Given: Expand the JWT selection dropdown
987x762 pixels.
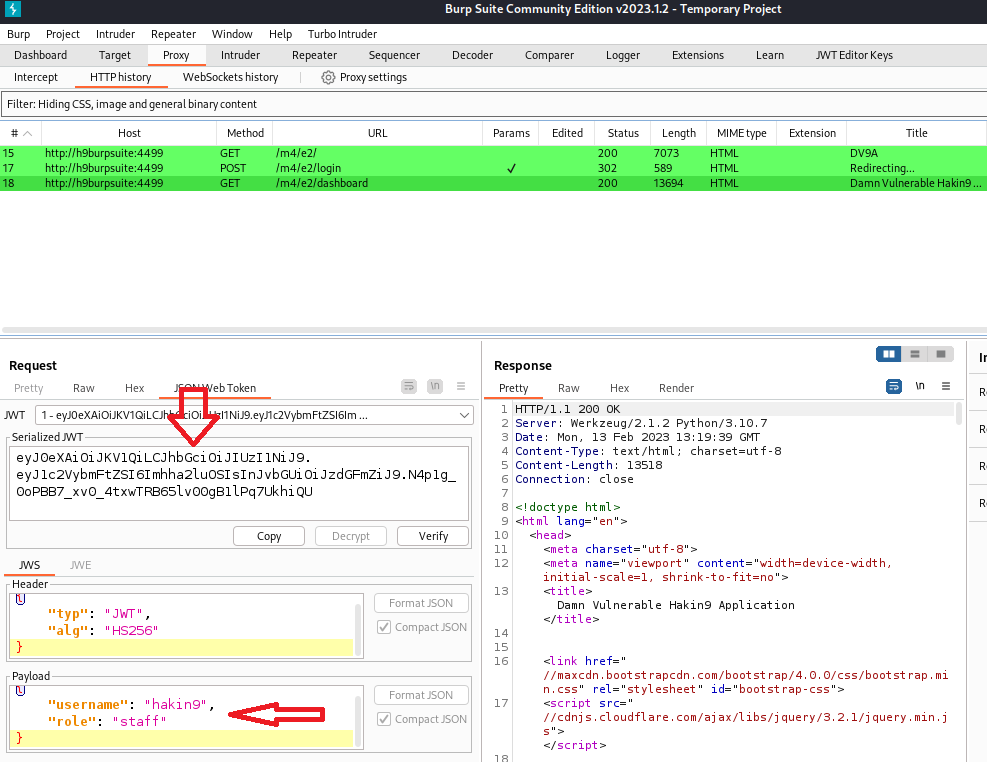Looking at the screenshot, I should (x=464, y=415).
